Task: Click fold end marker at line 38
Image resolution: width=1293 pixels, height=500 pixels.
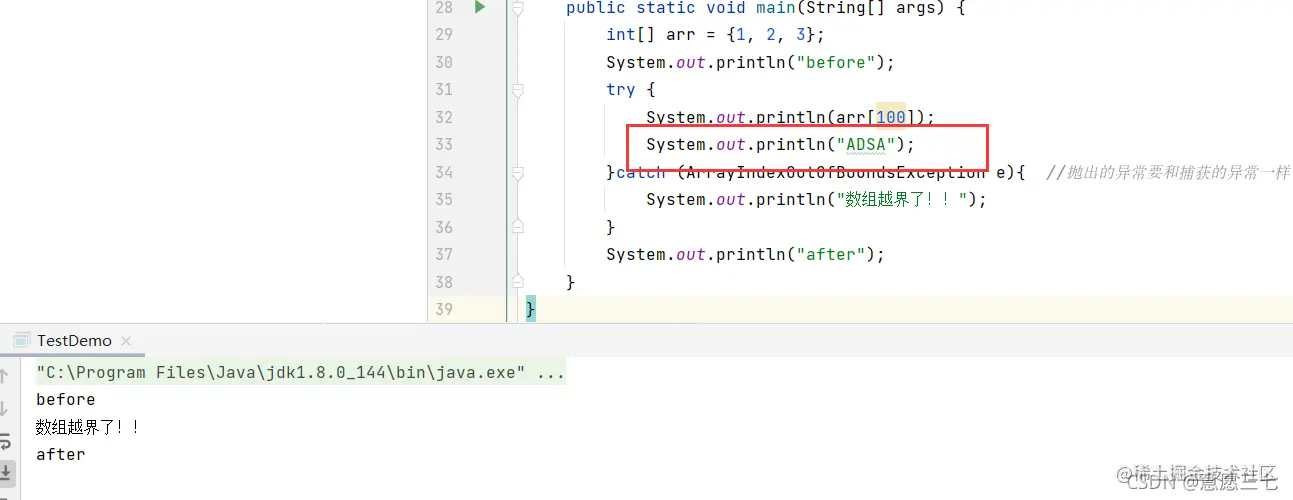Action: (517, 282)
